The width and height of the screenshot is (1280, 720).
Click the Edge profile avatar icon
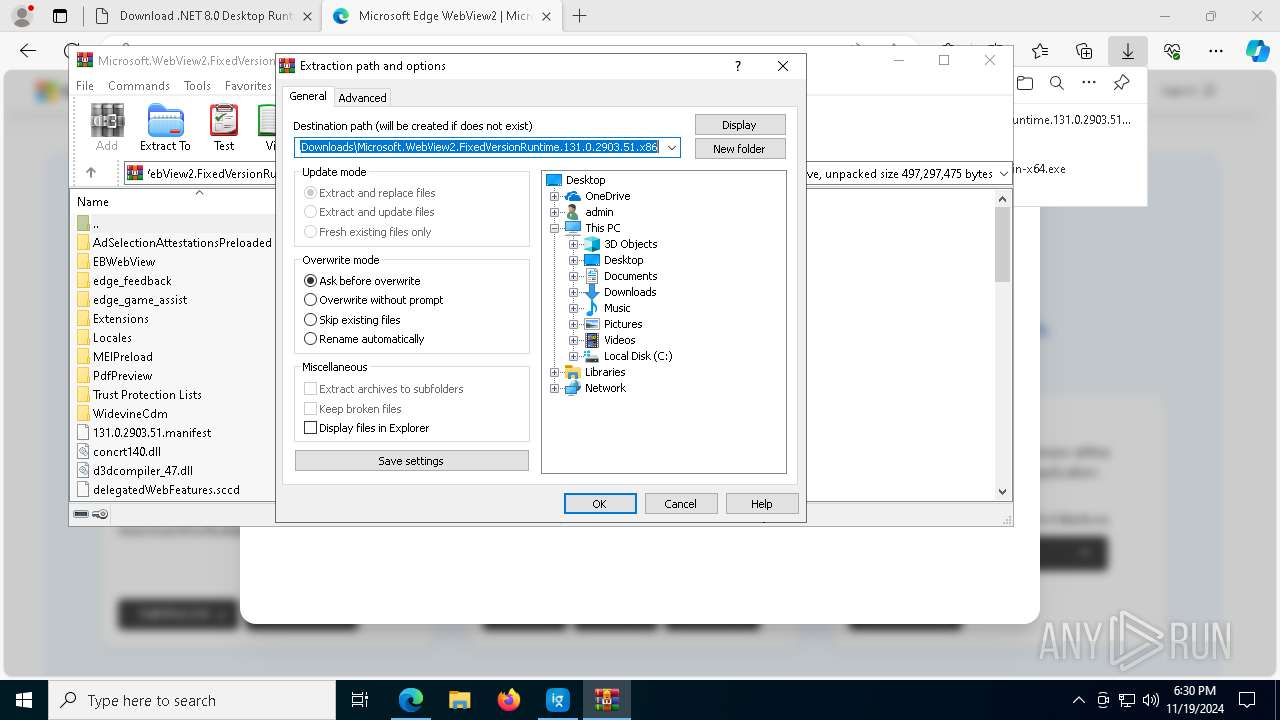coord(22,16)
